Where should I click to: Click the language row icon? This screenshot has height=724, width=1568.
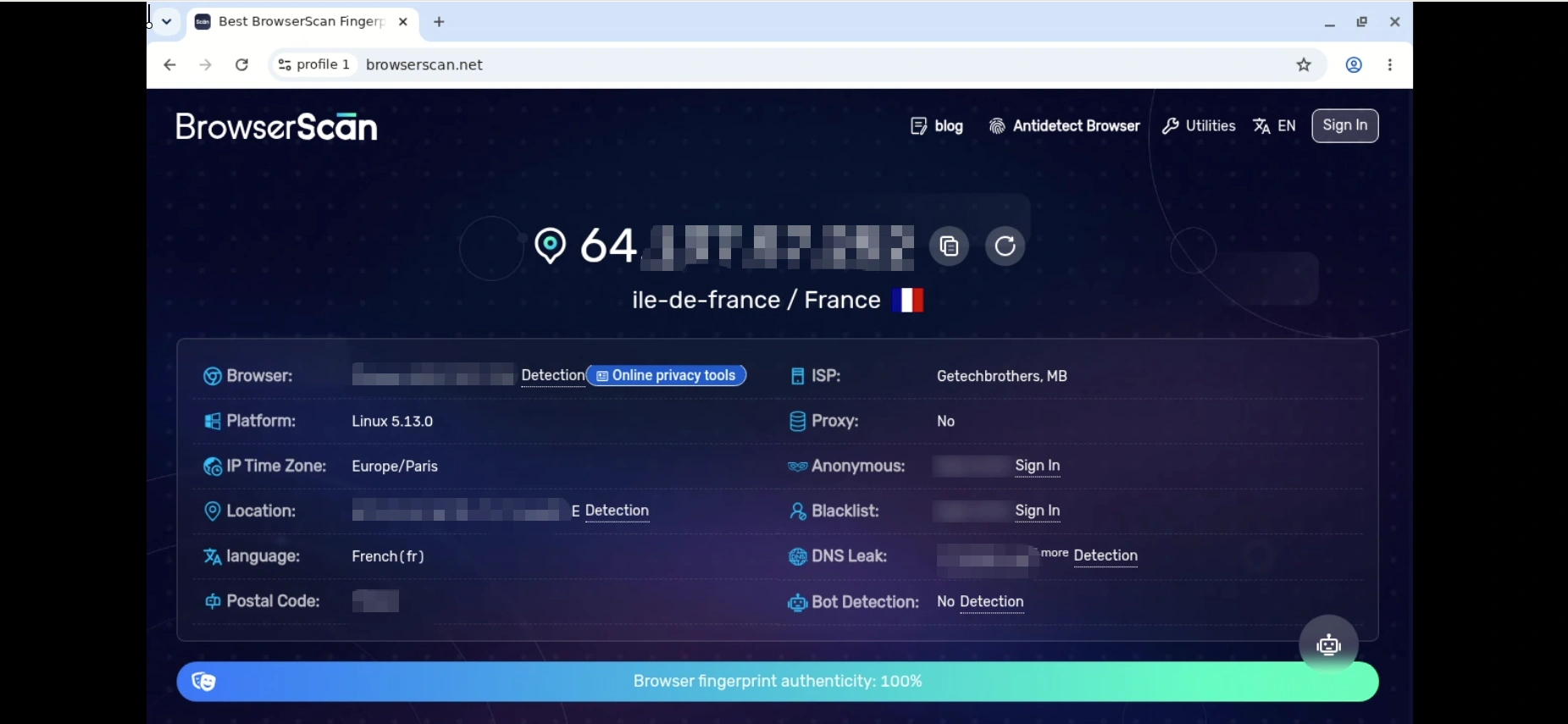coord(212,556)
